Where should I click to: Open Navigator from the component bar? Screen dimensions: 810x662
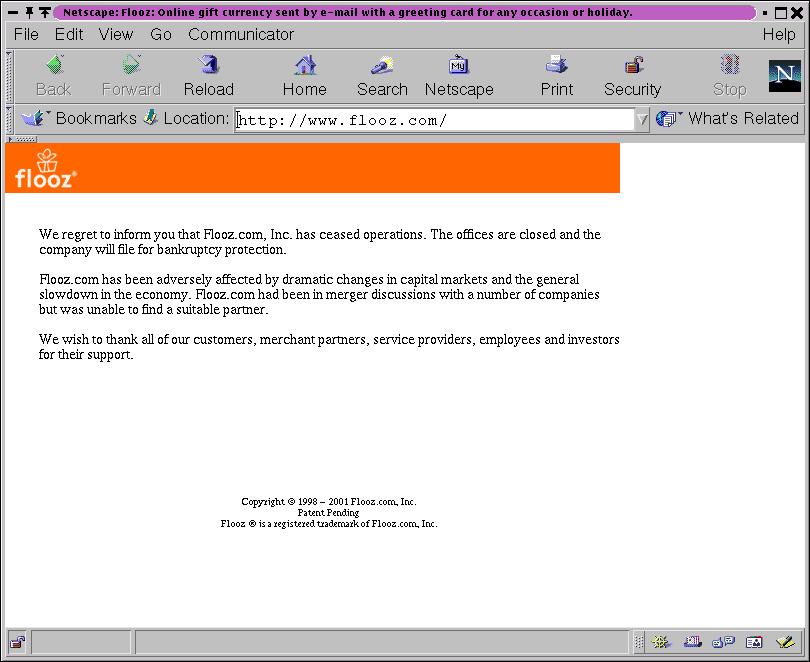(x=660, y=642)
